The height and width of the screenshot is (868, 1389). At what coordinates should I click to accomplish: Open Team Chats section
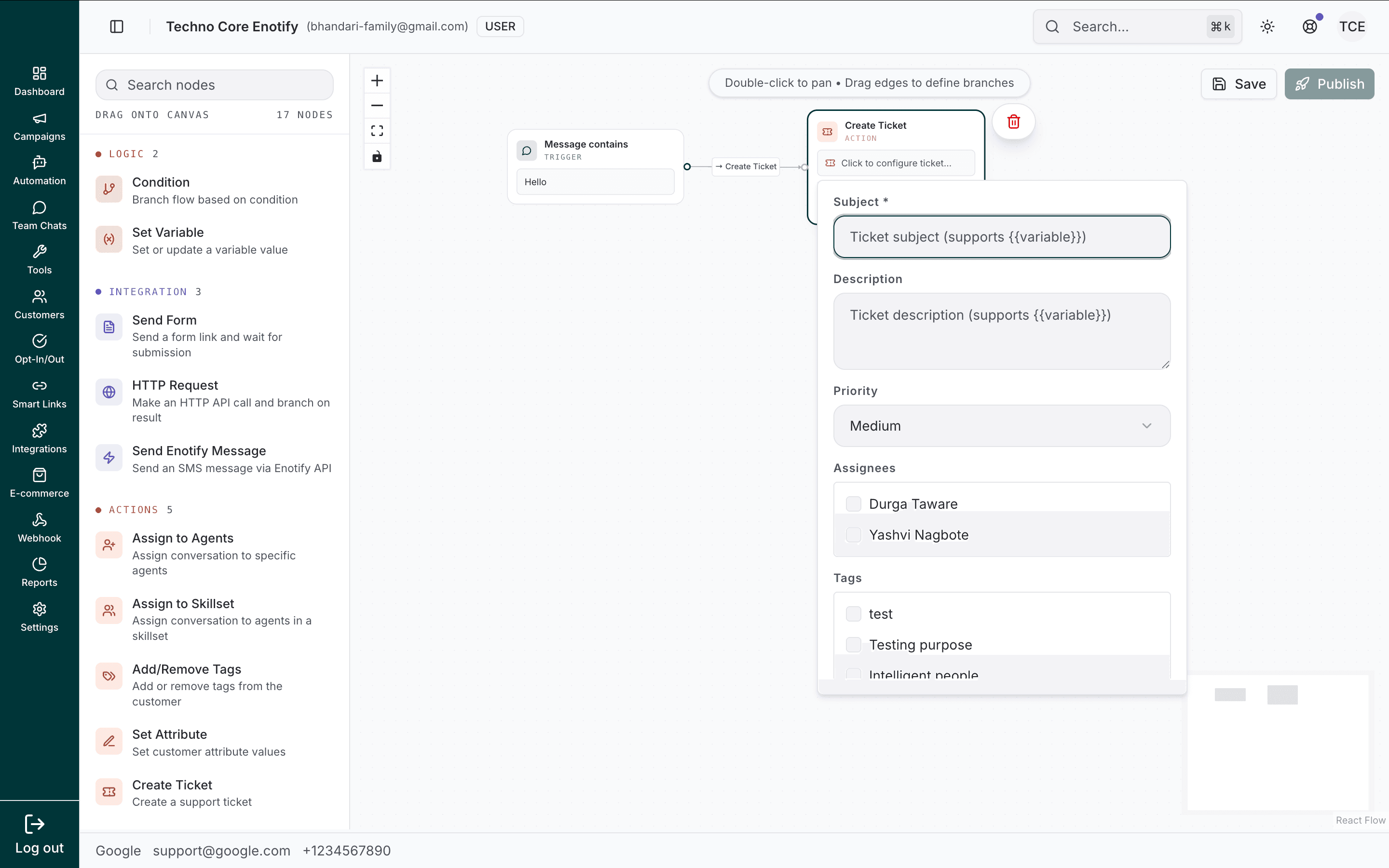40,215
